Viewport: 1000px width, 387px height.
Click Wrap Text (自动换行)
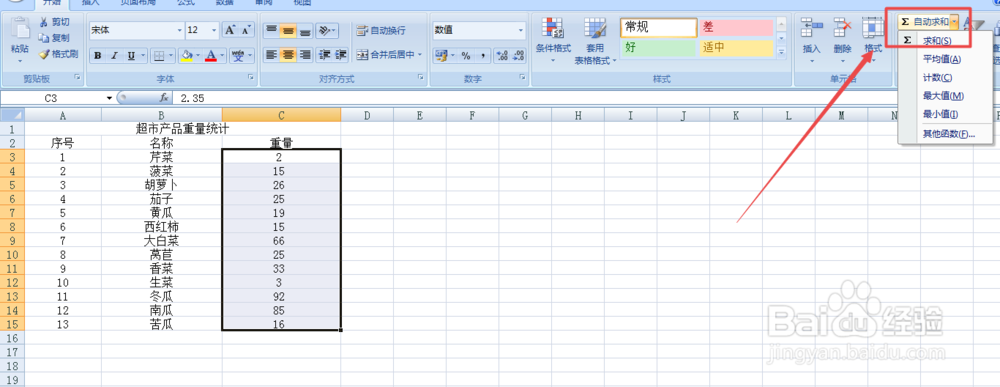tap(381, 30)
